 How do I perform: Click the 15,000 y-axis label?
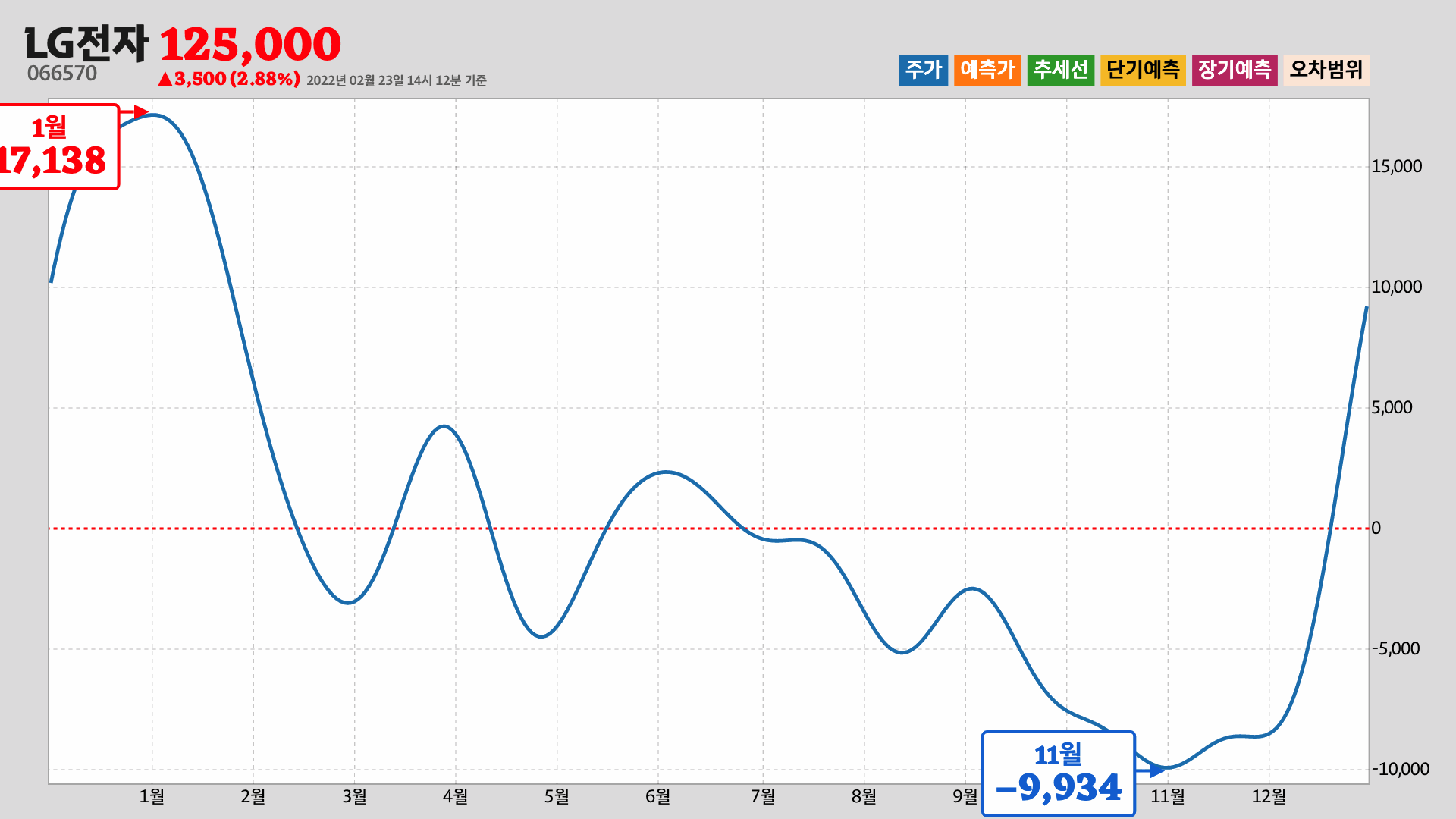click(1397, 167)
